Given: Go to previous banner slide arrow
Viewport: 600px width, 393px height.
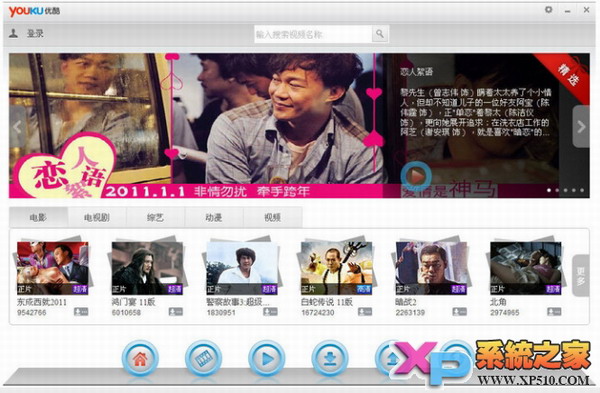Looking at the screenshot, I should [18, 127].
